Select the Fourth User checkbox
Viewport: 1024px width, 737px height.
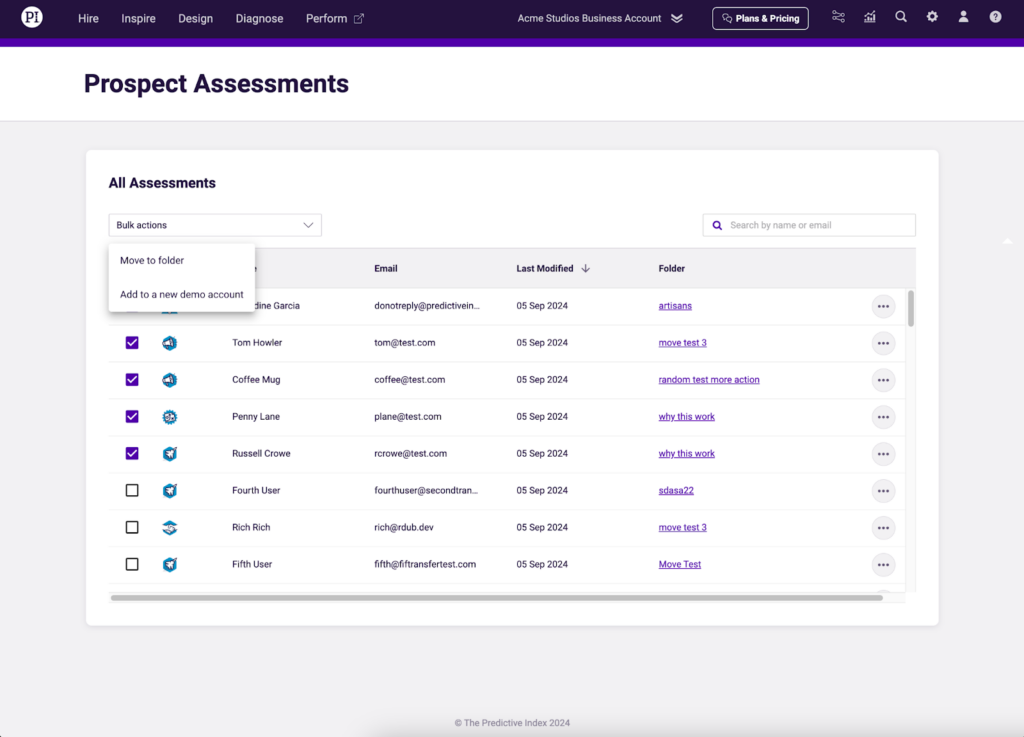coord(132,491)
